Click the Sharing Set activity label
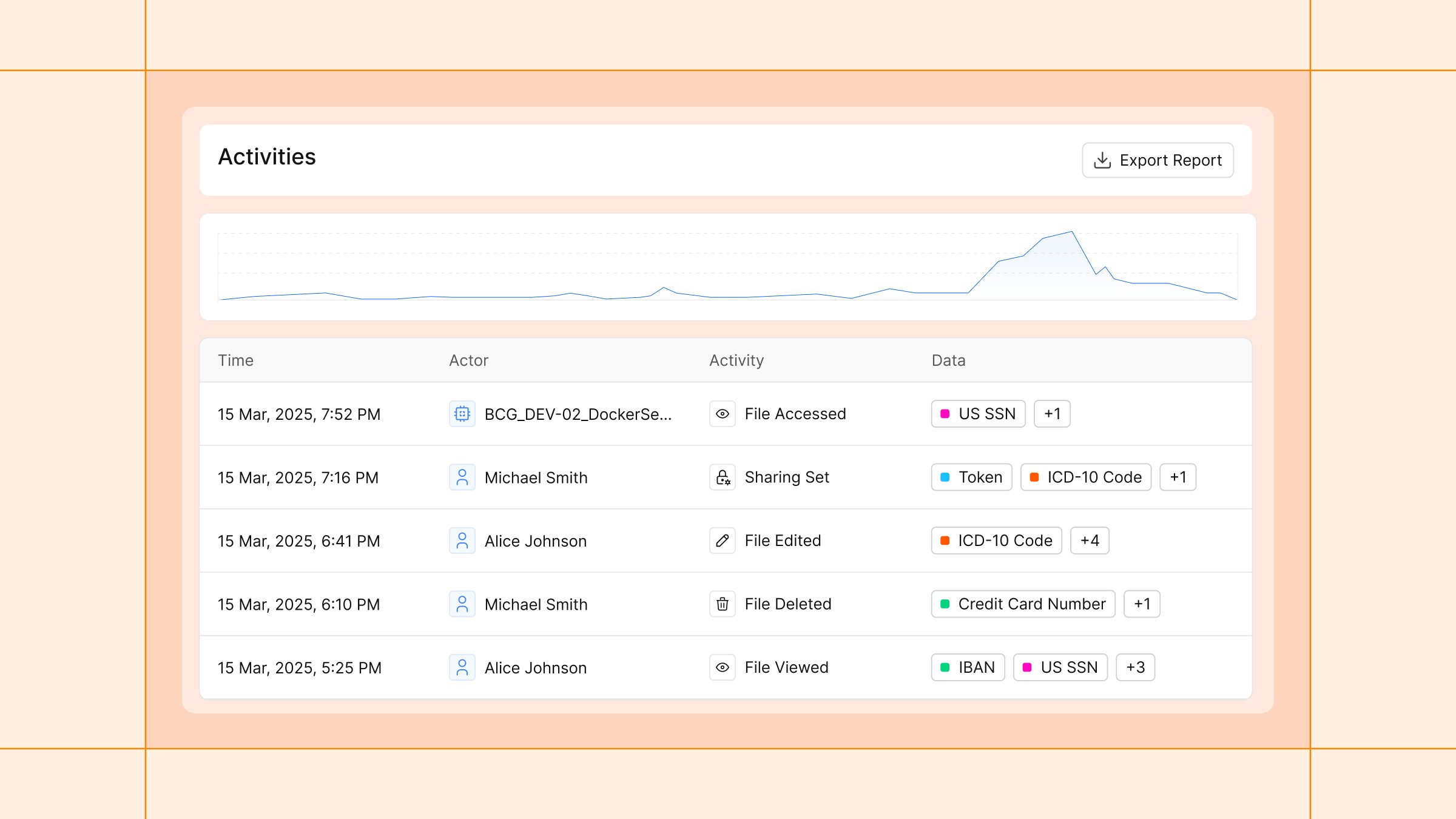1456x819 pixels. [787, 477]
